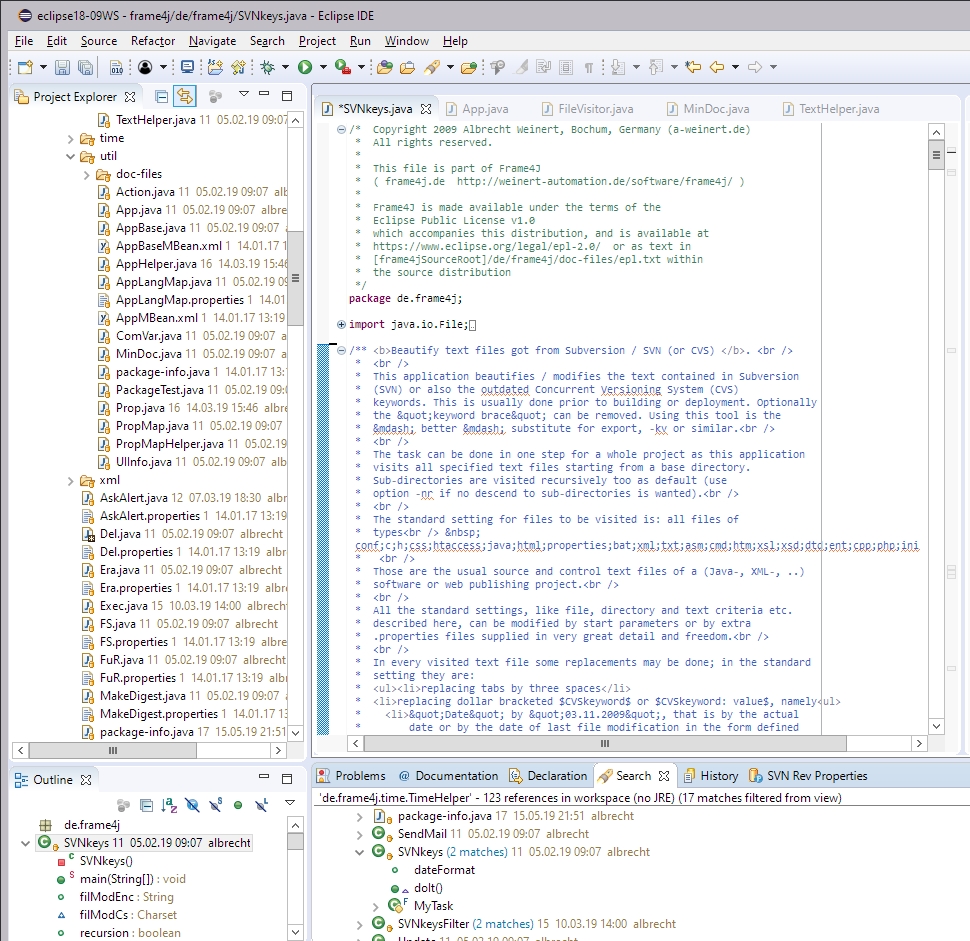
Task: Collapse all in Project Explorer
Action: tap(161, 97)
